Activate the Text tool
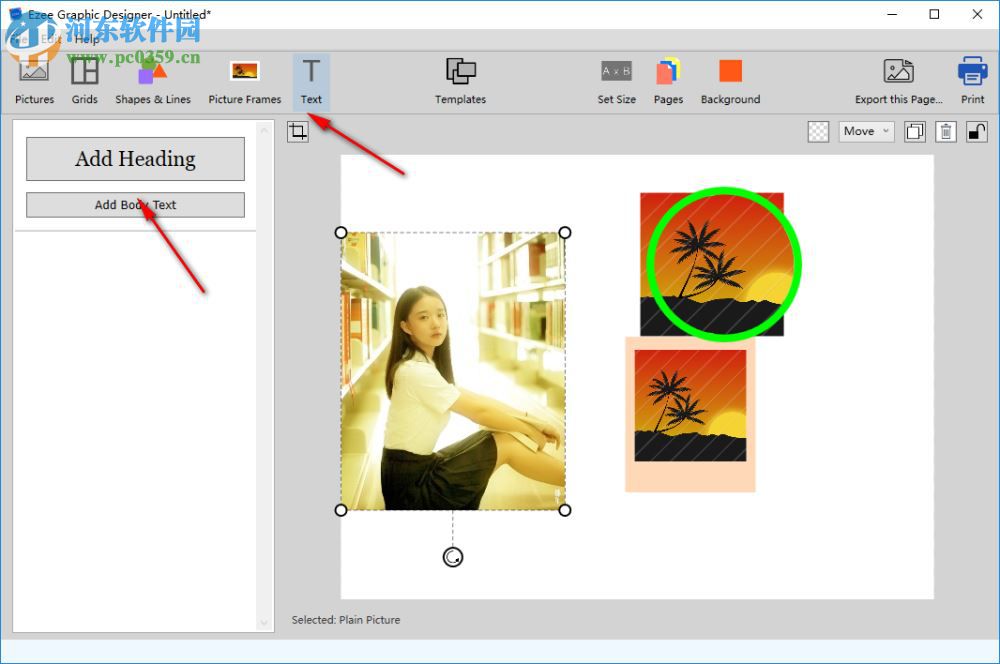Screen dimensions: 1000x664 click(x=311, y=80)
